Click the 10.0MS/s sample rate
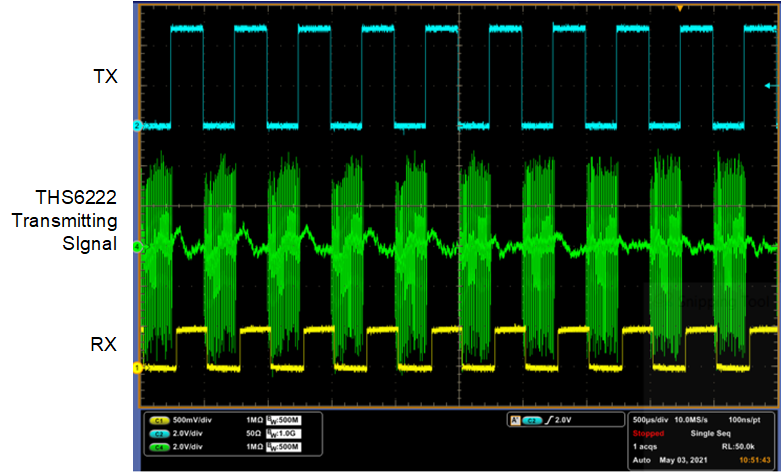The width and height of the screenshot is (782, 473). tap(691, 420)
